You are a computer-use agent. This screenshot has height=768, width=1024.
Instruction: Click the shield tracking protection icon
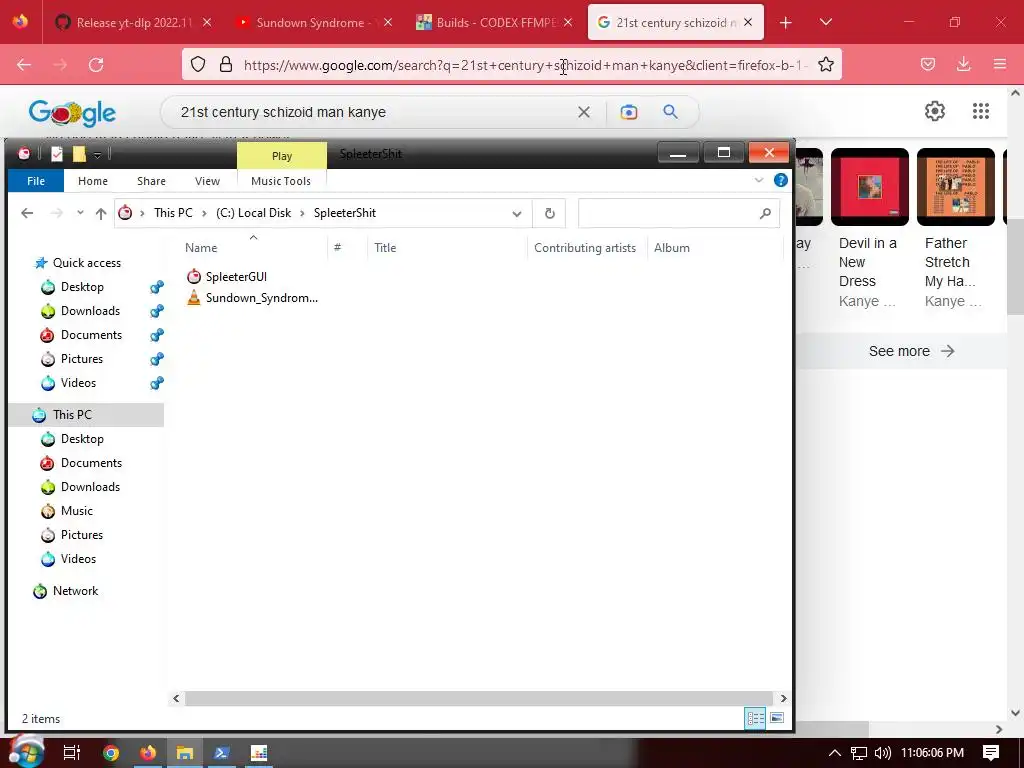point(198,65)
